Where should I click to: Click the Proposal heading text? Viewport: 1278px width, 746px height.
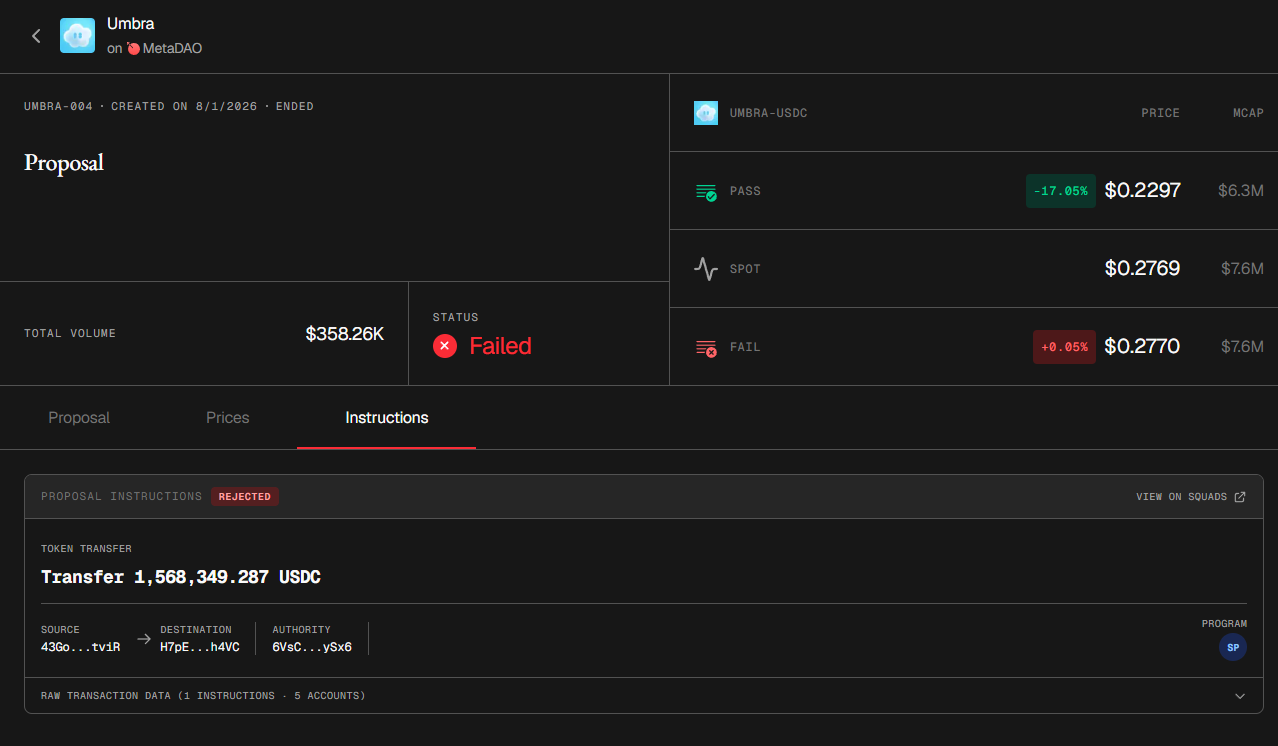[64, 163]
